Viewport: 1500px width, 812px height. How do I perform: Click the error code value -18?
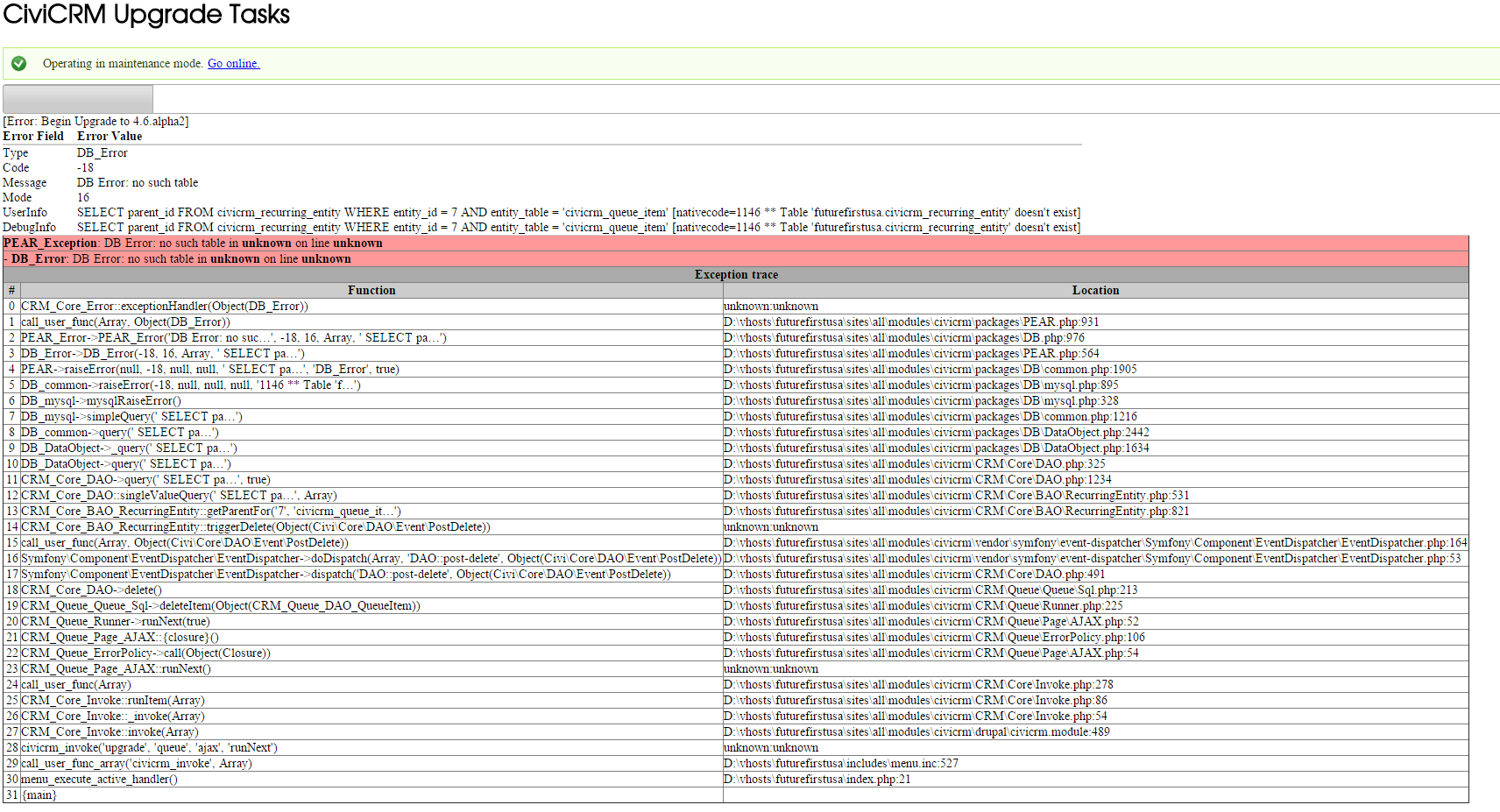pos(85,168)
